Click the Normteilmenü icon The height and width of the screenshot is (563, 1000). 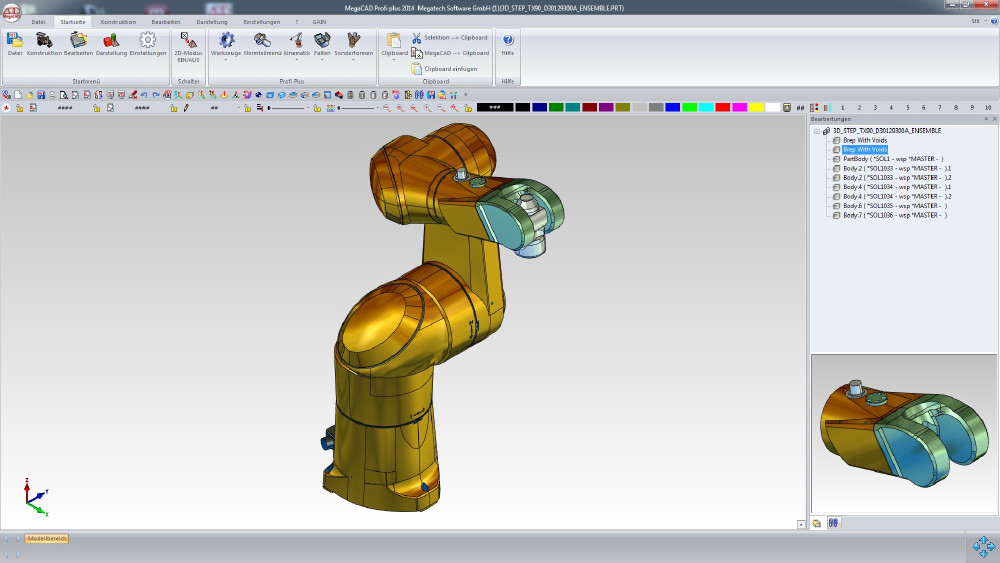click(262, 40)
